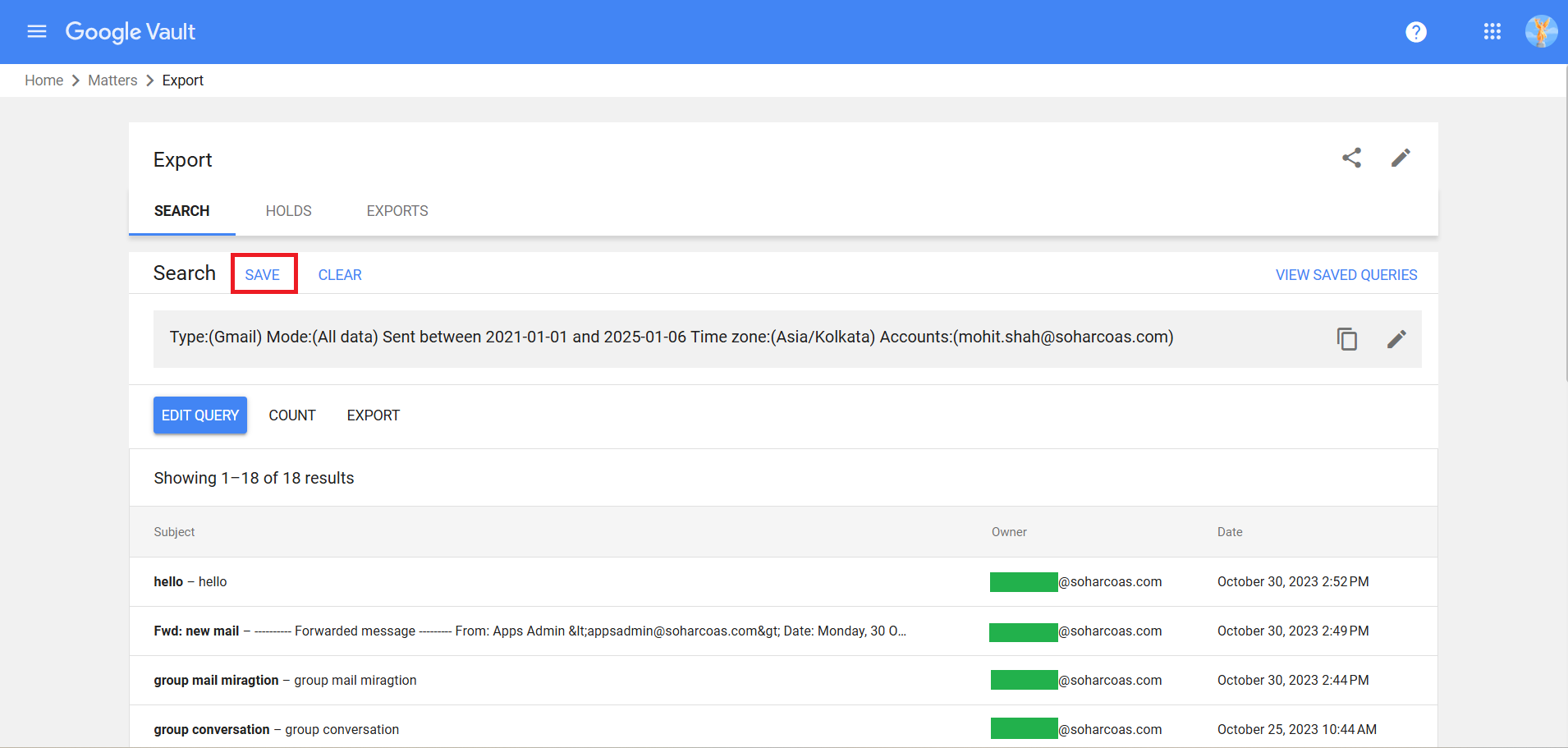The height and width of the screenshot is (748, 1568).
Task: Click the date October 30, 2023 2:52 PM
Action: pyautogui.click(x=1293, y=582)
